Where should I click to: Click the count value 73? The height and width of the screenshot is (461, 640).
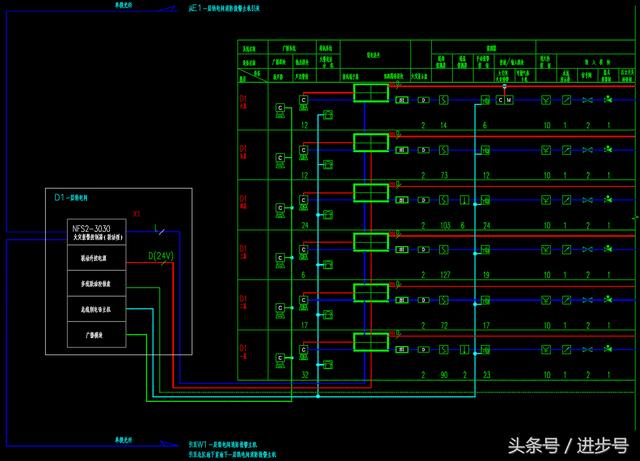click(444, 176)
